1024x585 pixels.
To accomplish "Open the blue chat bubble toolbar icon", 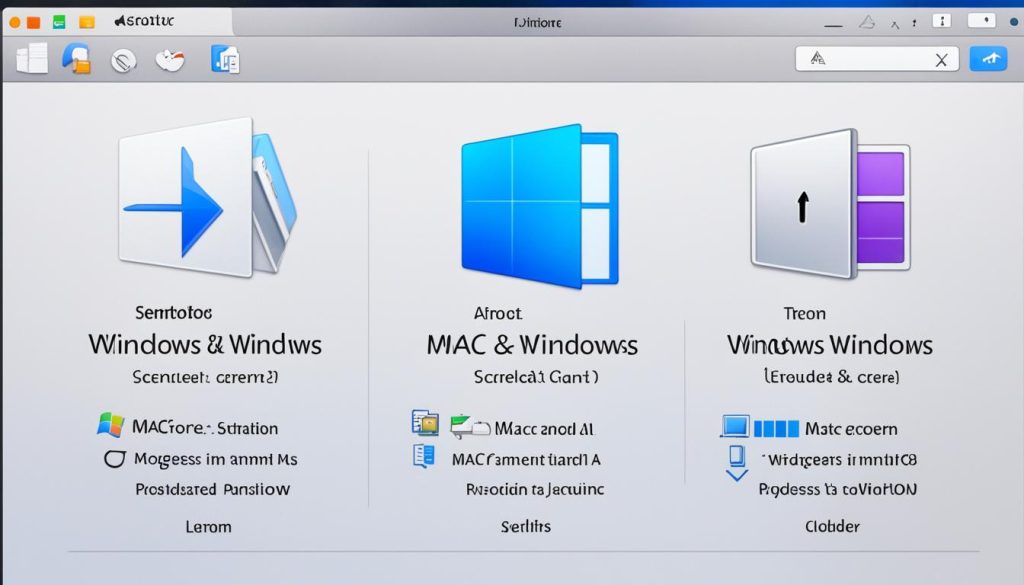I will point(76,59).
